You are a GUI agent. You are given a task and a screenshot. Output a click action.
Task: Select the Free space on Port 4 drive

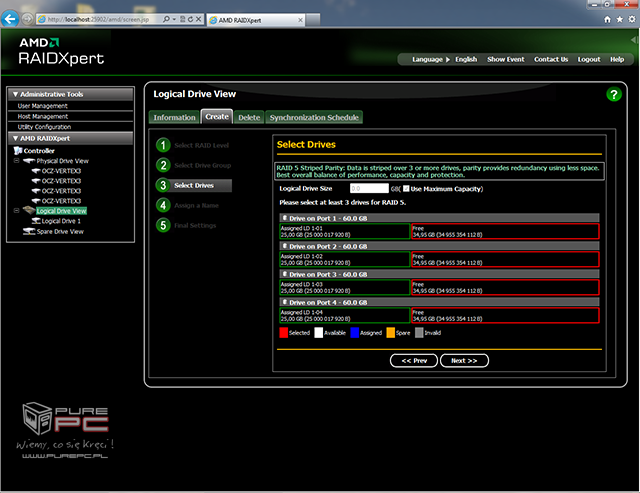click(x=505, y=315)
